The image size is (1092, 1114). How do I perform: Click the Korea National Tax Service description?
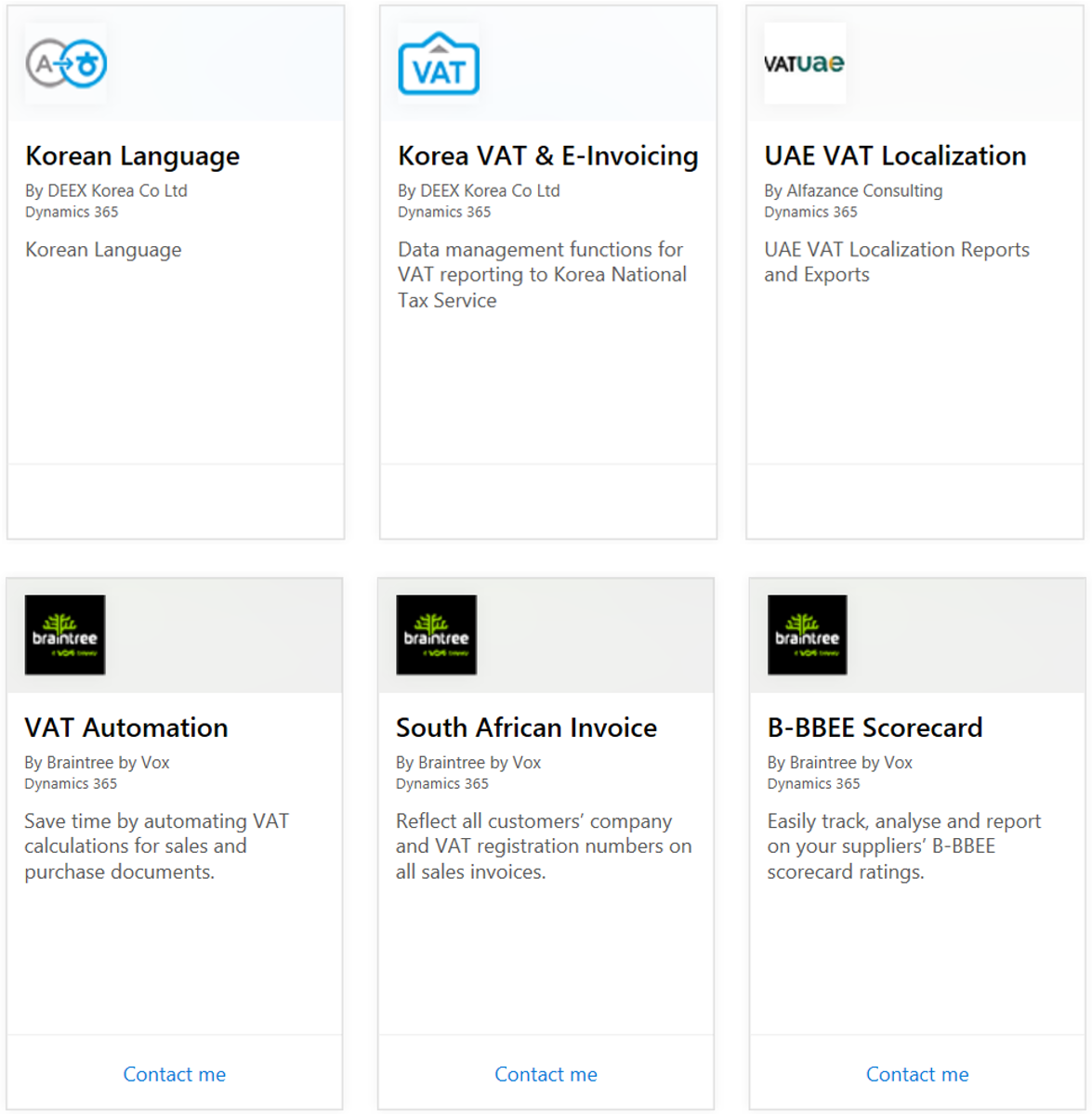pyautogui.click(x=542, y=275)
